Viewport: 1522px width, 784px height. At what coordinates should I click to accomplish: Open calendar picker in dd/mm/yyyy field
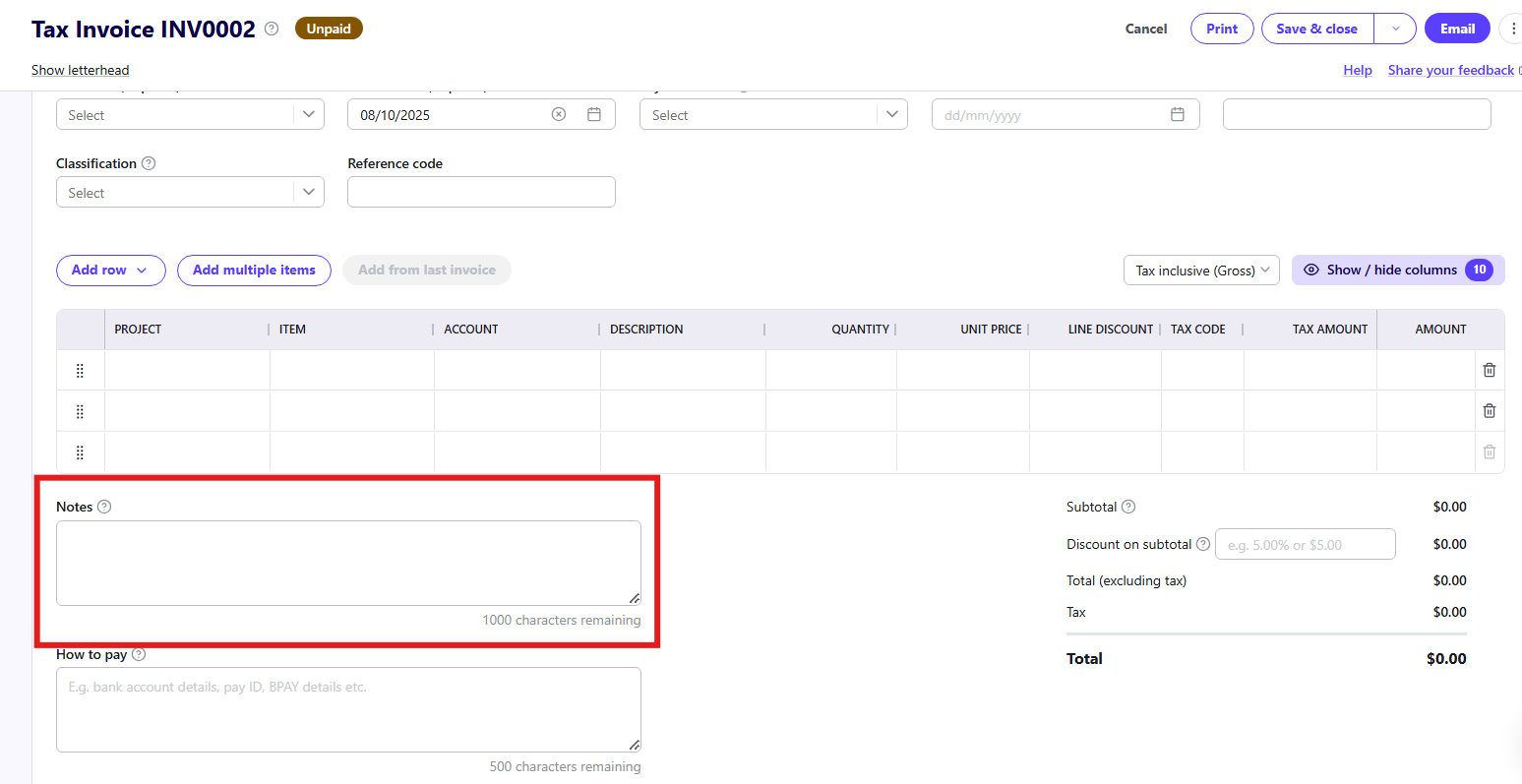click(x=1178, y=114)
